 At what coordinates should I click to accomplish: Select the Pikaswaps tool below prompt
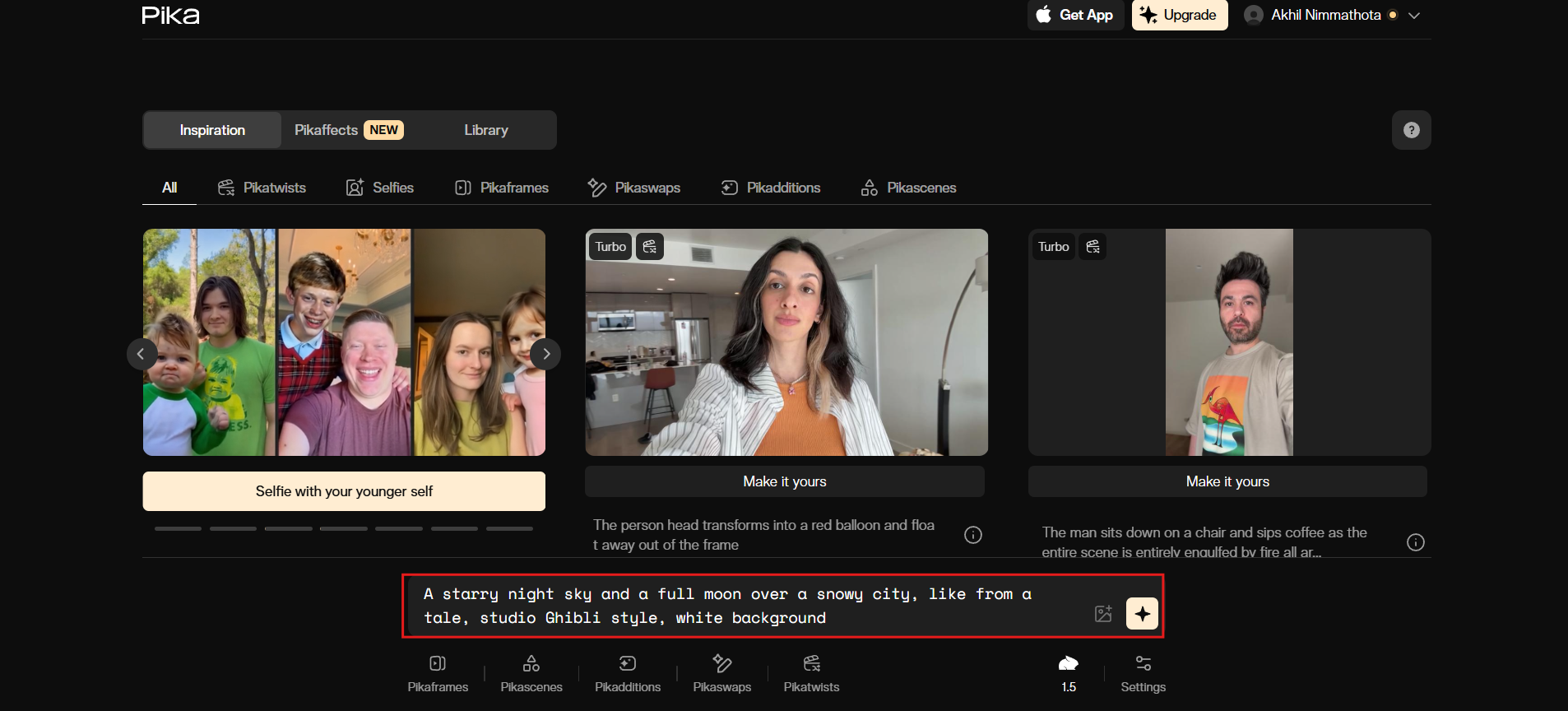[x=722, y=673]
